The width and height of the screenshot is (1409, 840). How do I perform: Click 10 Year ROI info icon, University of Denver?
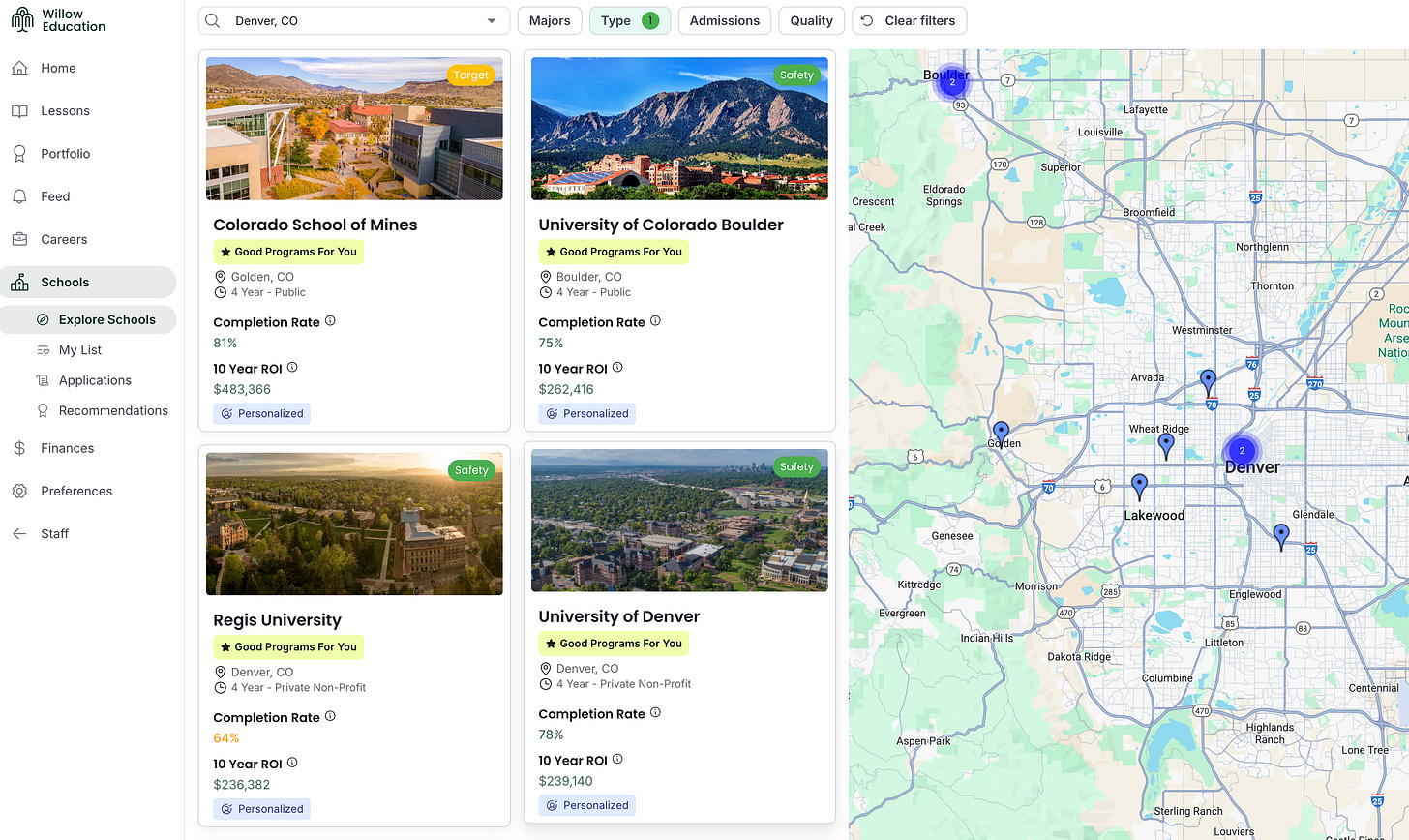[617, 759]
